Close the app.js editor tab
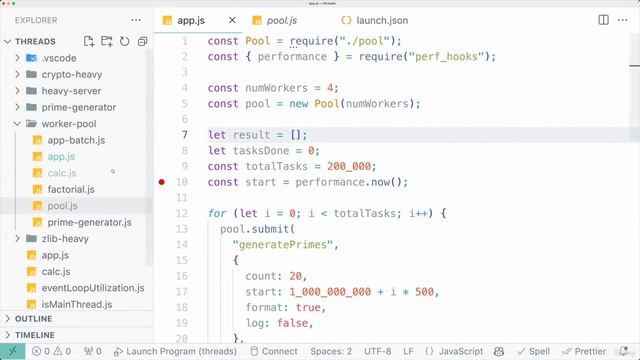 click(232, 20)
